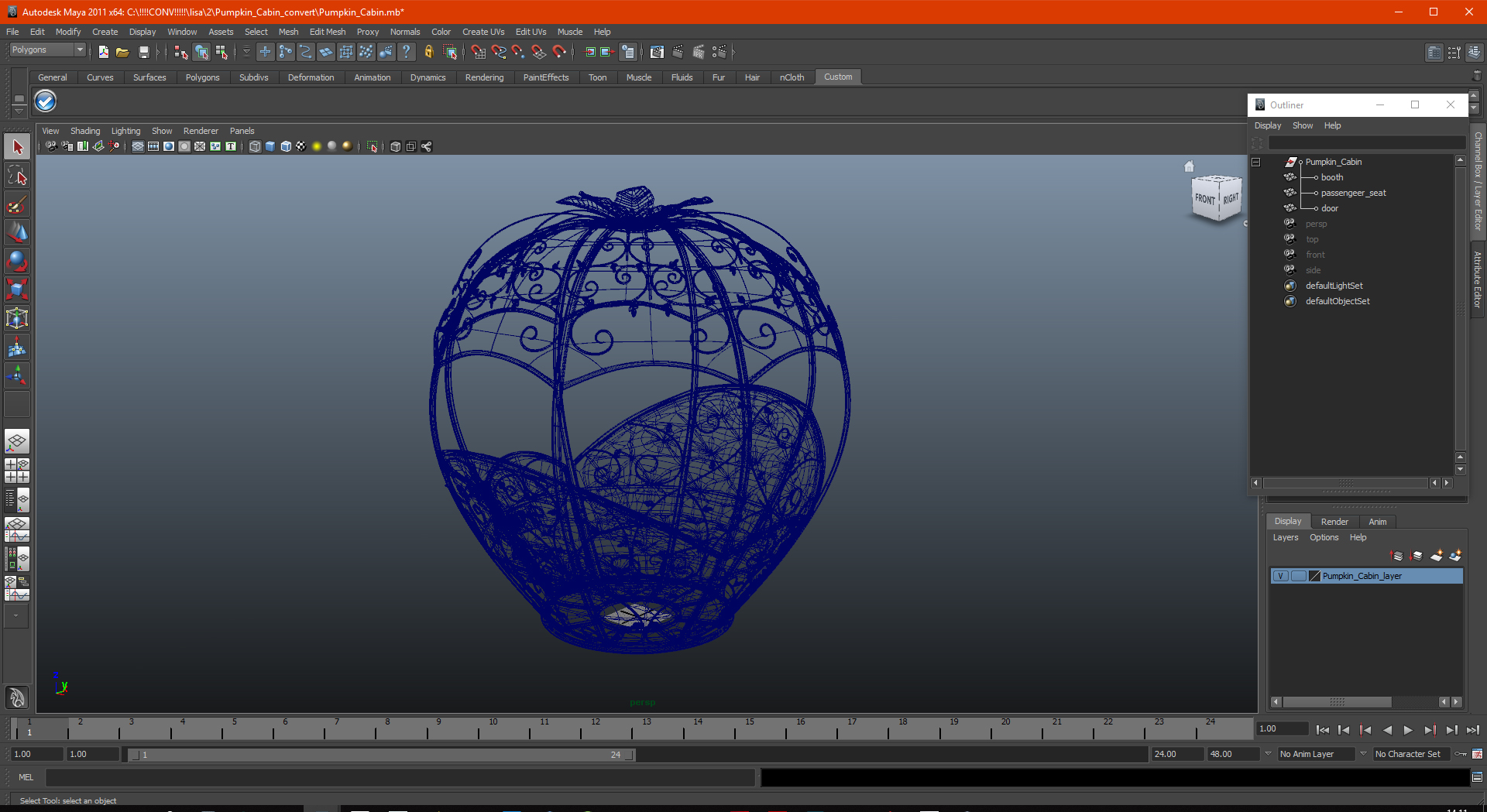Switch to Persp/Outliner layout
The image size is (1487, 812).
coord(17,500)
